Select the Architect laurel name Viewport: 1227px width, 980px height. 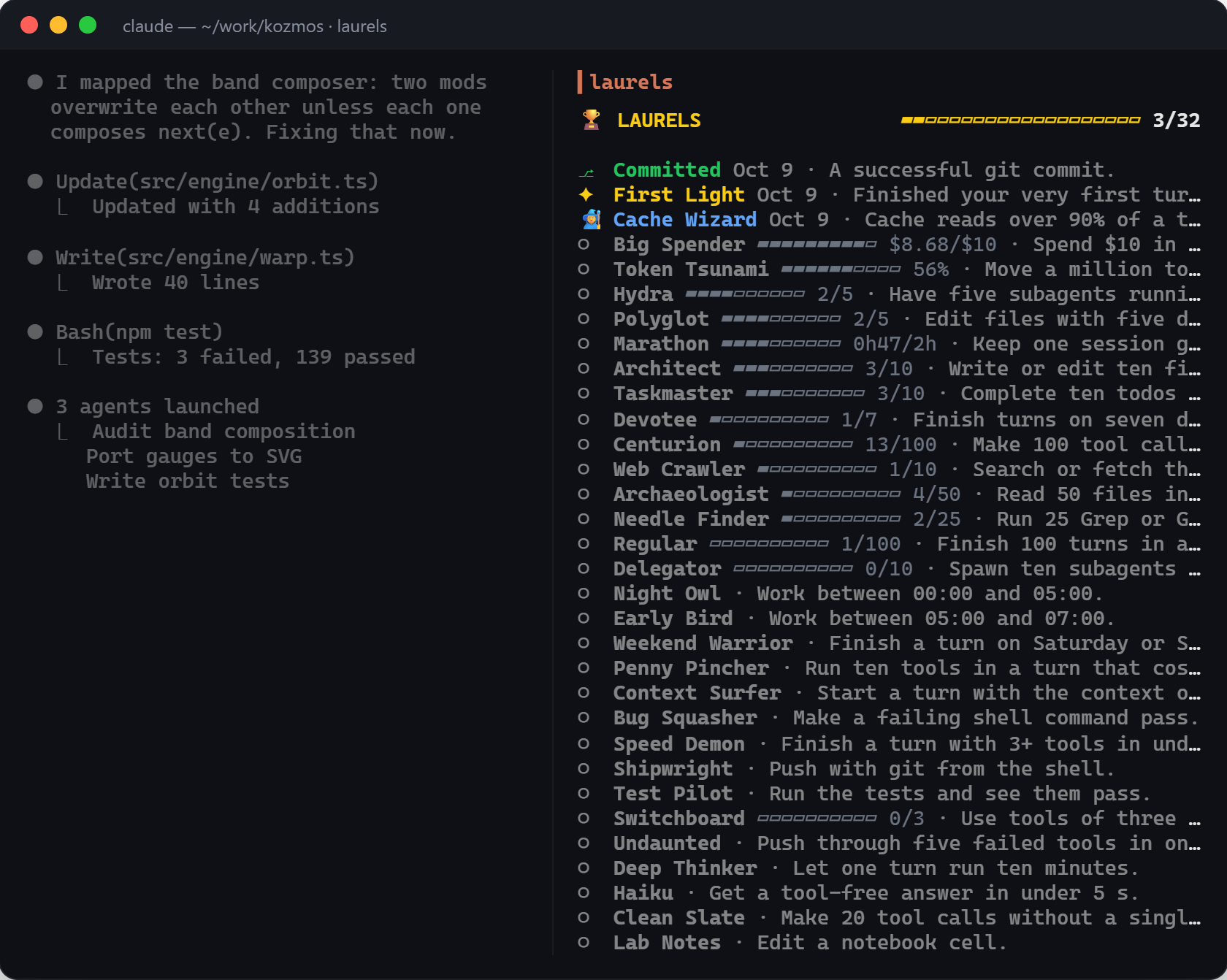point(667,368)
